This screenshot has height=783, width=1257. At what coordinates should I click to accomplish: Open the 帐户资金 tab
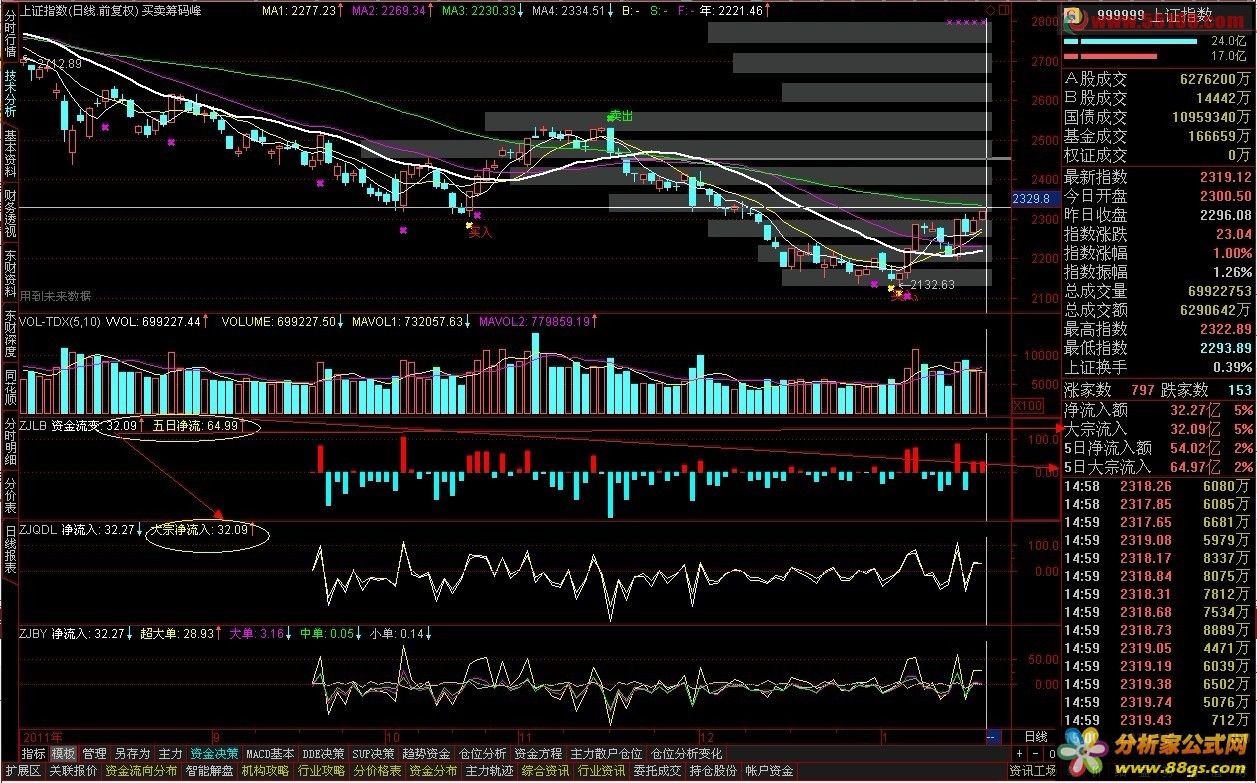point(770,771)
